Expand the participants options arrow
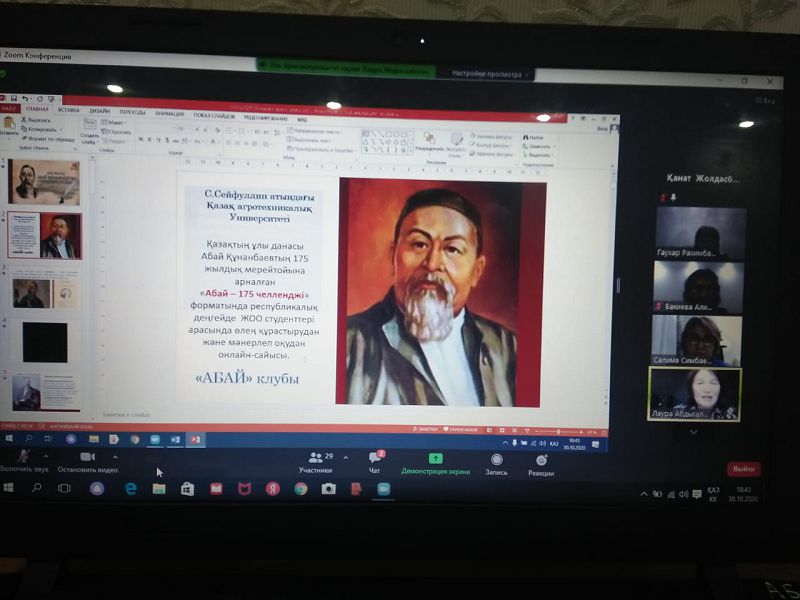 tap(346, 458)
